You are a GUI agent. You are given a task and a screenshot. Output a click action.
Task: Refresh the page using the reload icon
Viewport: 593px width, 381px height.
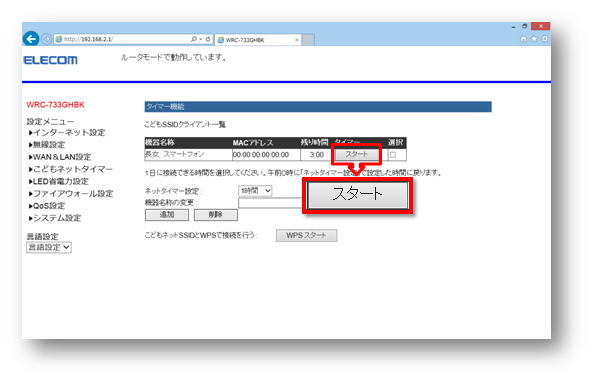pos(208,39)
